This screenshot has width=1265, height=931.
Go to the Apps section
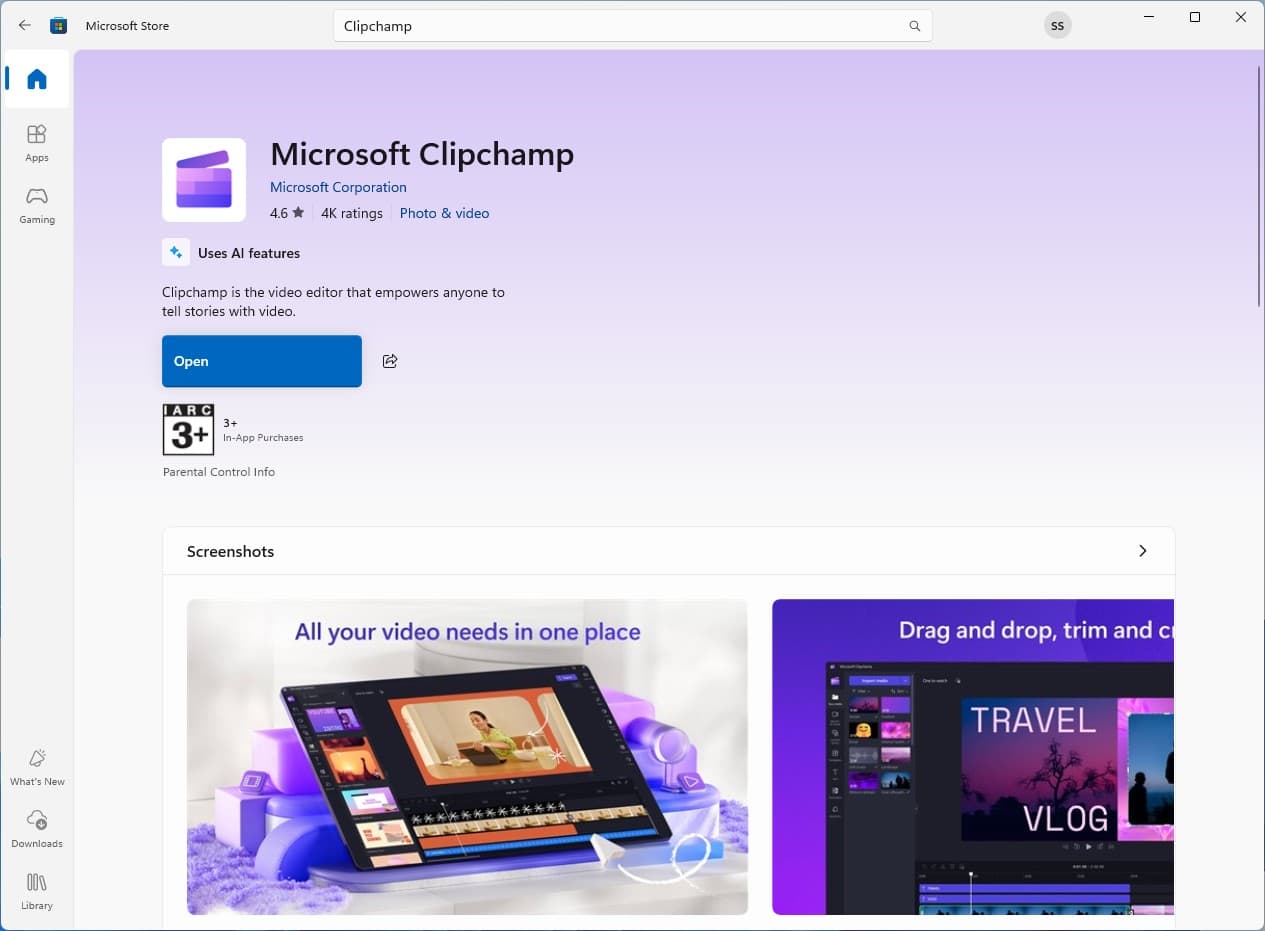coord(37,143)
